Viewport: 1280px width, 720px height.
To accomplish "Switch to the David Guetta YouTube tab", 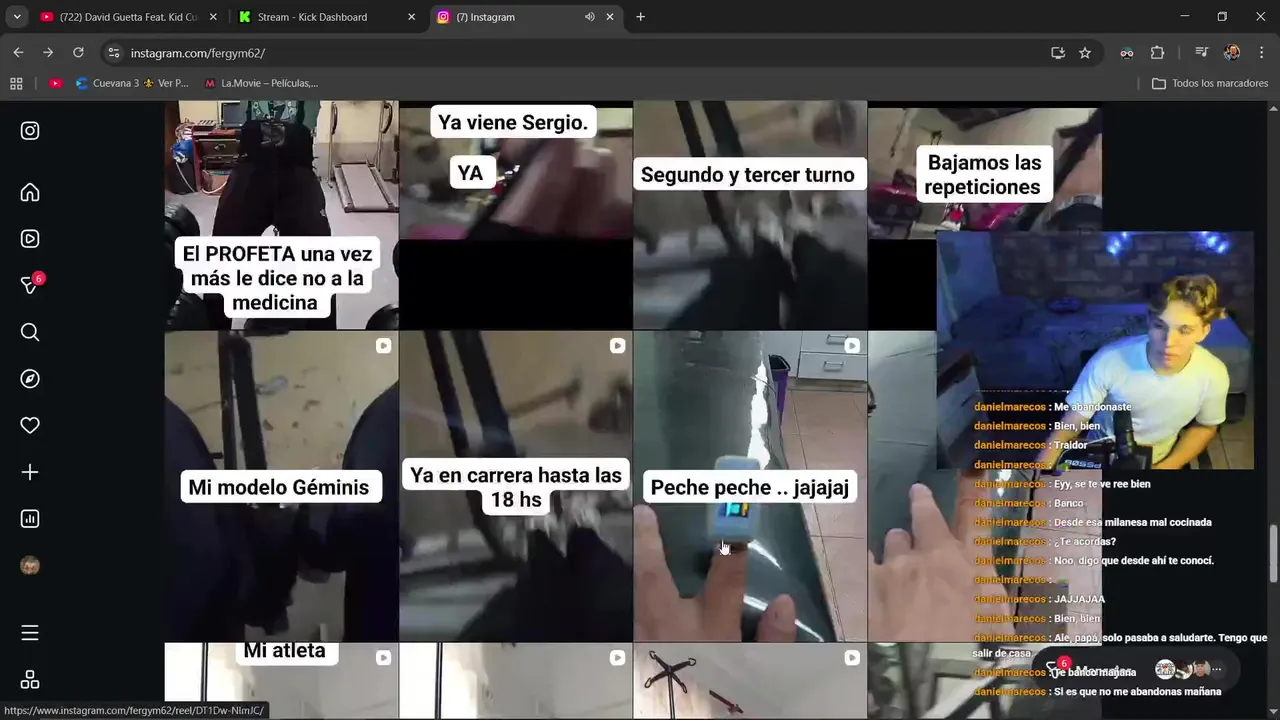I will click(130, 17).
